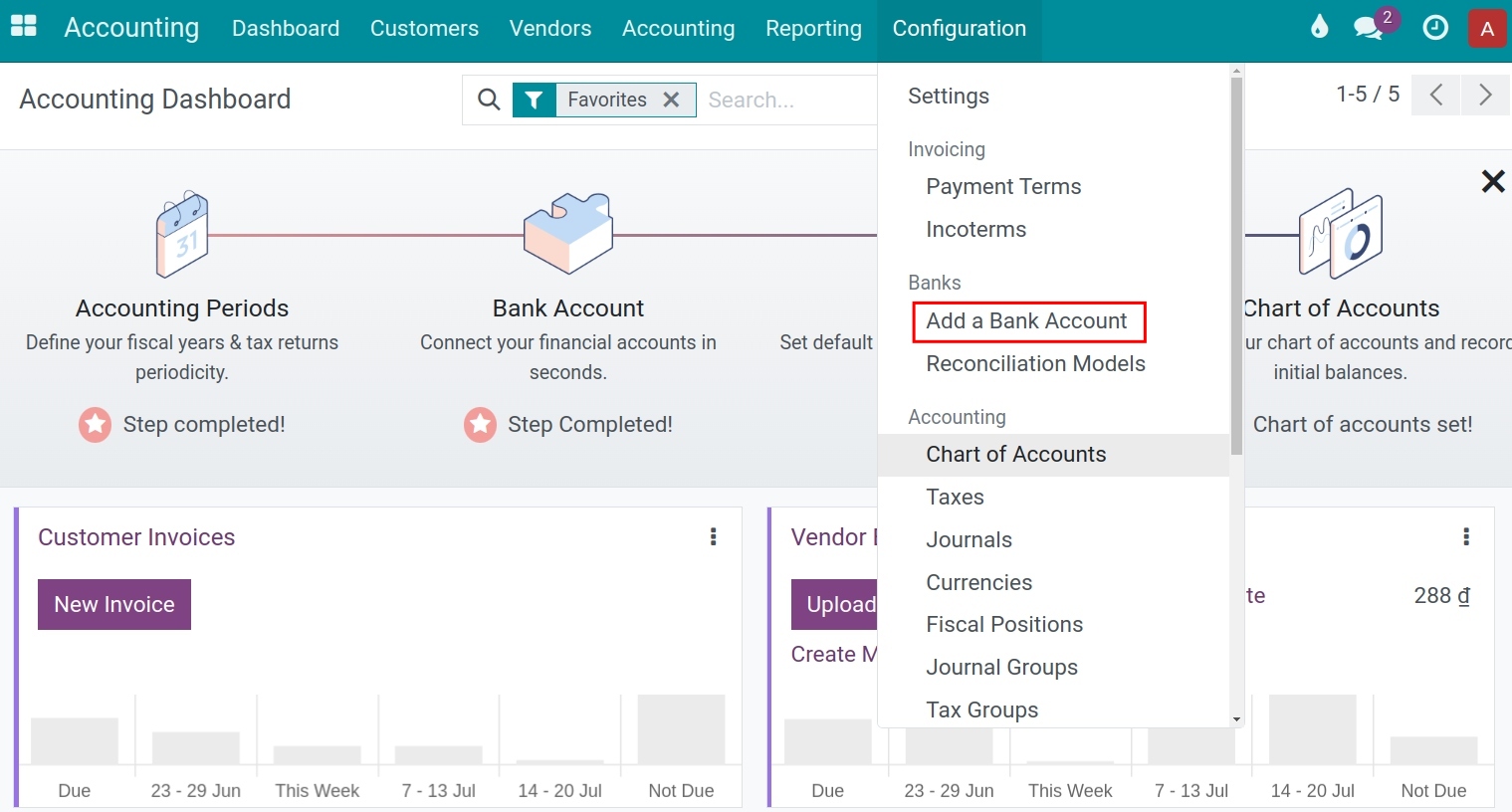
Task: Click the '288 ₫' amount
Action: [1442, 596]
